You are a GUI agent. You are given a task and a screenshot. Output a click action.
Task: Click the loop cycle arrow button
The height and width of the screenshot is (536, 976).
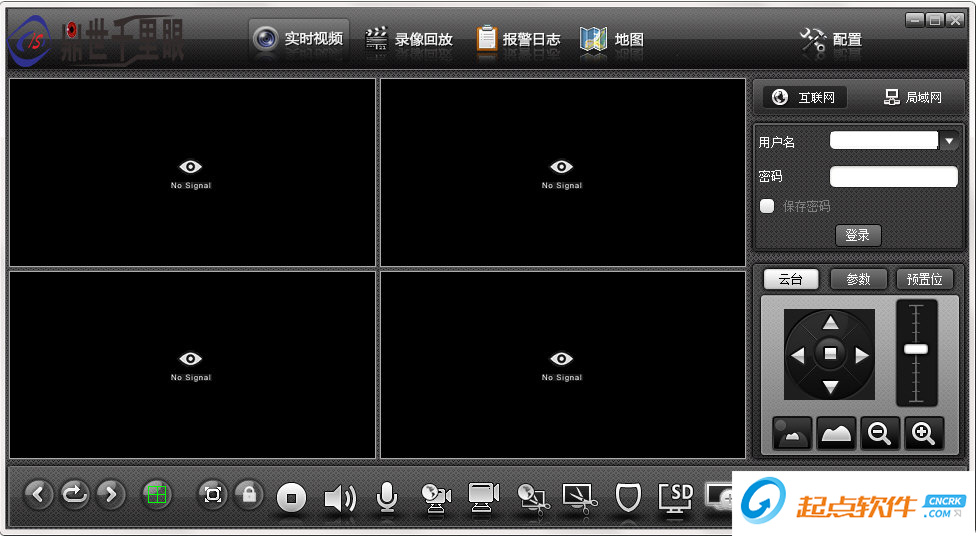[75, 495]
